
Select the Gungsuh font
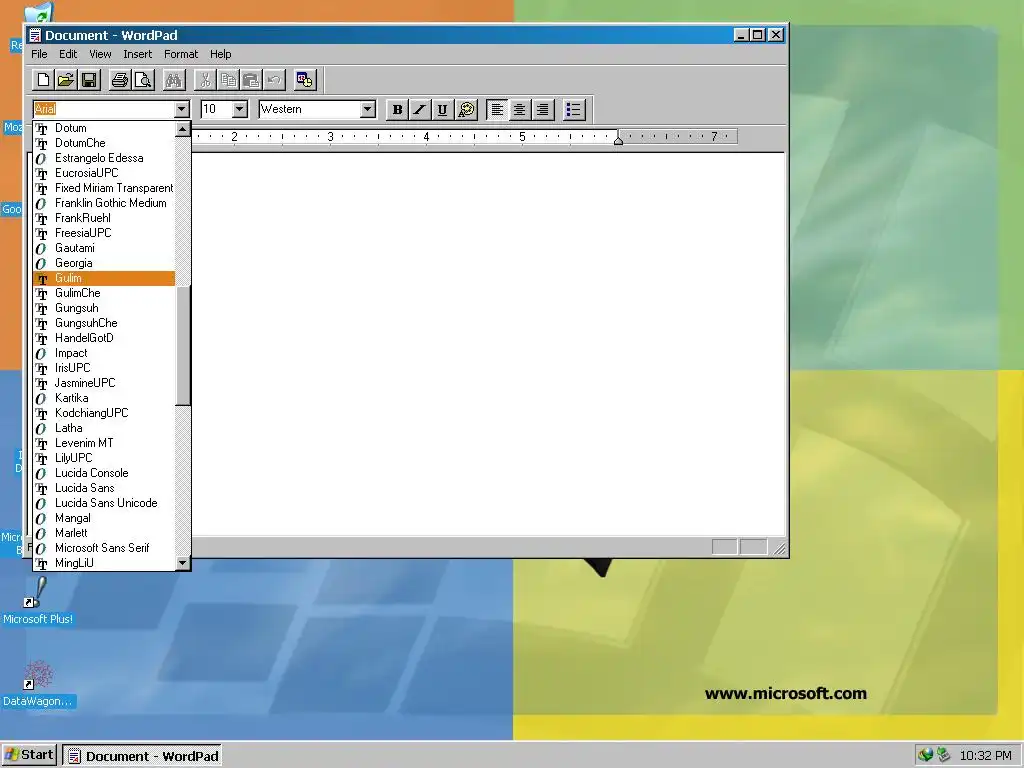(x=104, y=308)
